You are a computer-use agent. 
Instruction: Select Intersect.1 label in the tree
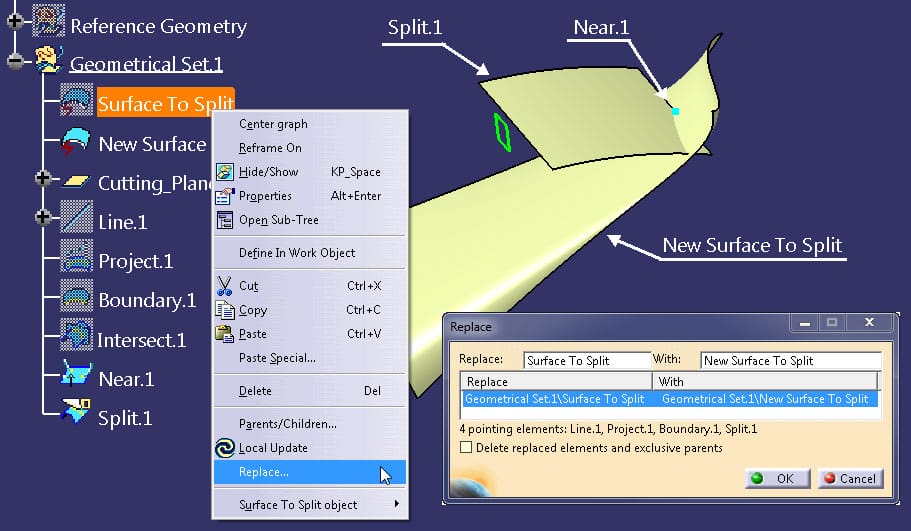click(141, 340)
